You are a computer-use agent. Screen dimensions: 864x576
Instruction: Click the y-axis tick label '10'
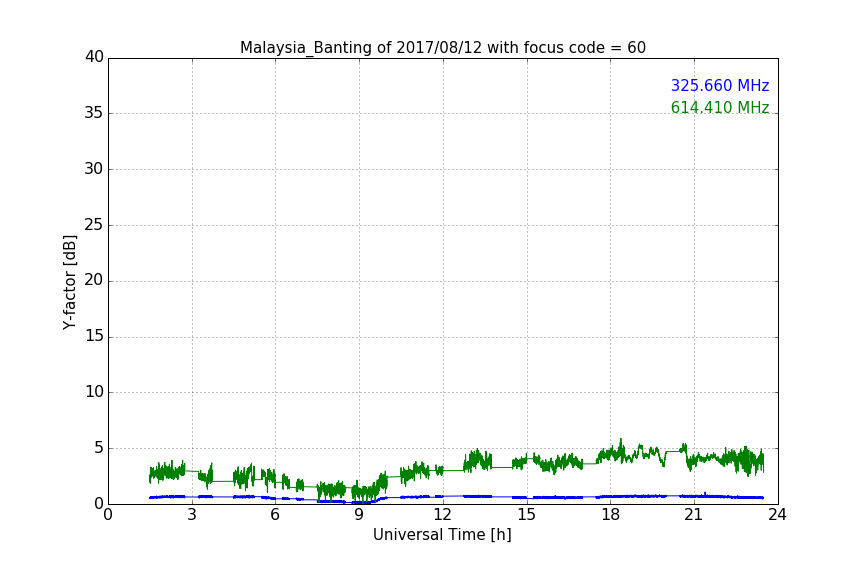point(94,392)
